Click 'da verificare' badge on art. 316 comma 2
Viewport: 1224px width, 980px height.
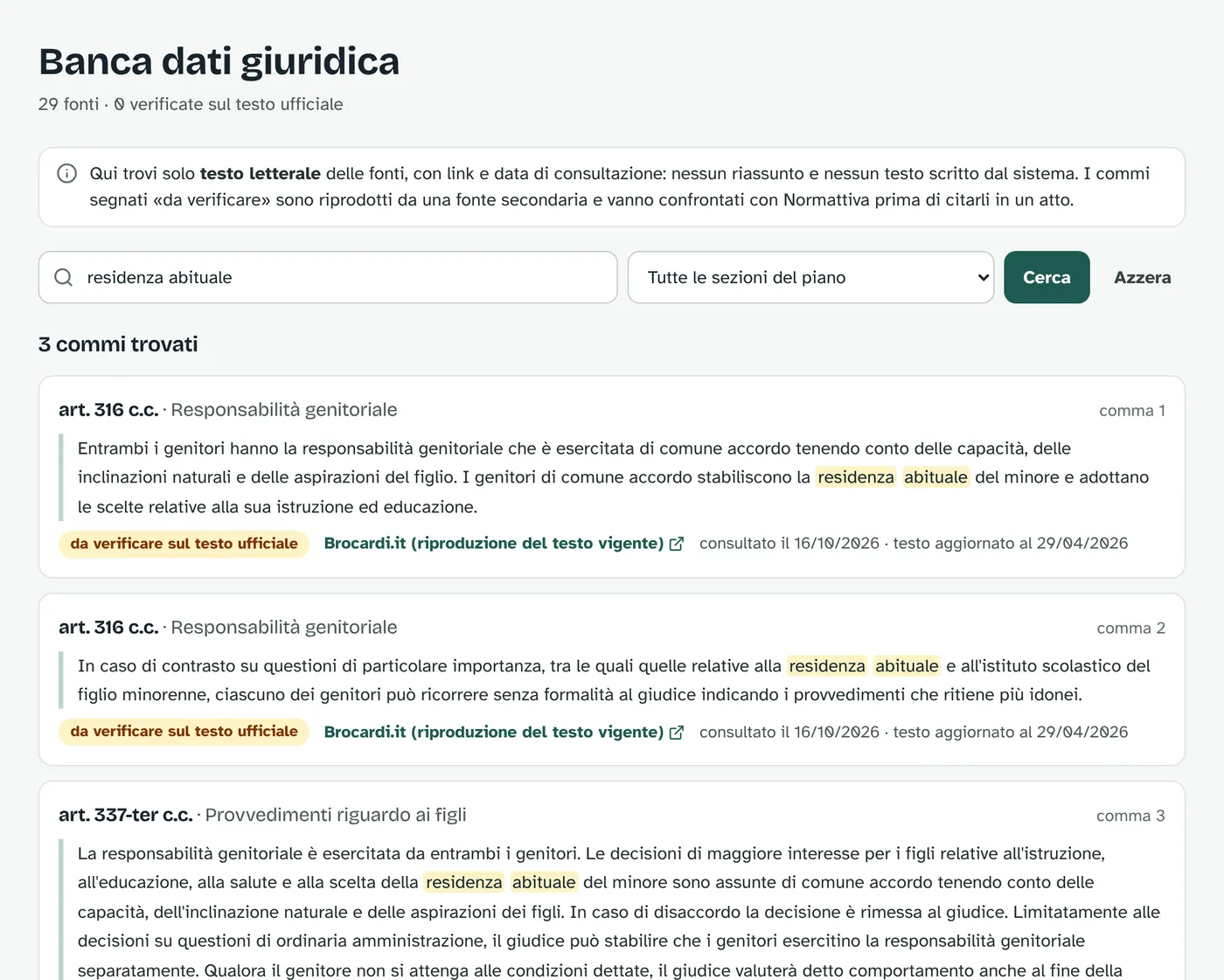184,732
